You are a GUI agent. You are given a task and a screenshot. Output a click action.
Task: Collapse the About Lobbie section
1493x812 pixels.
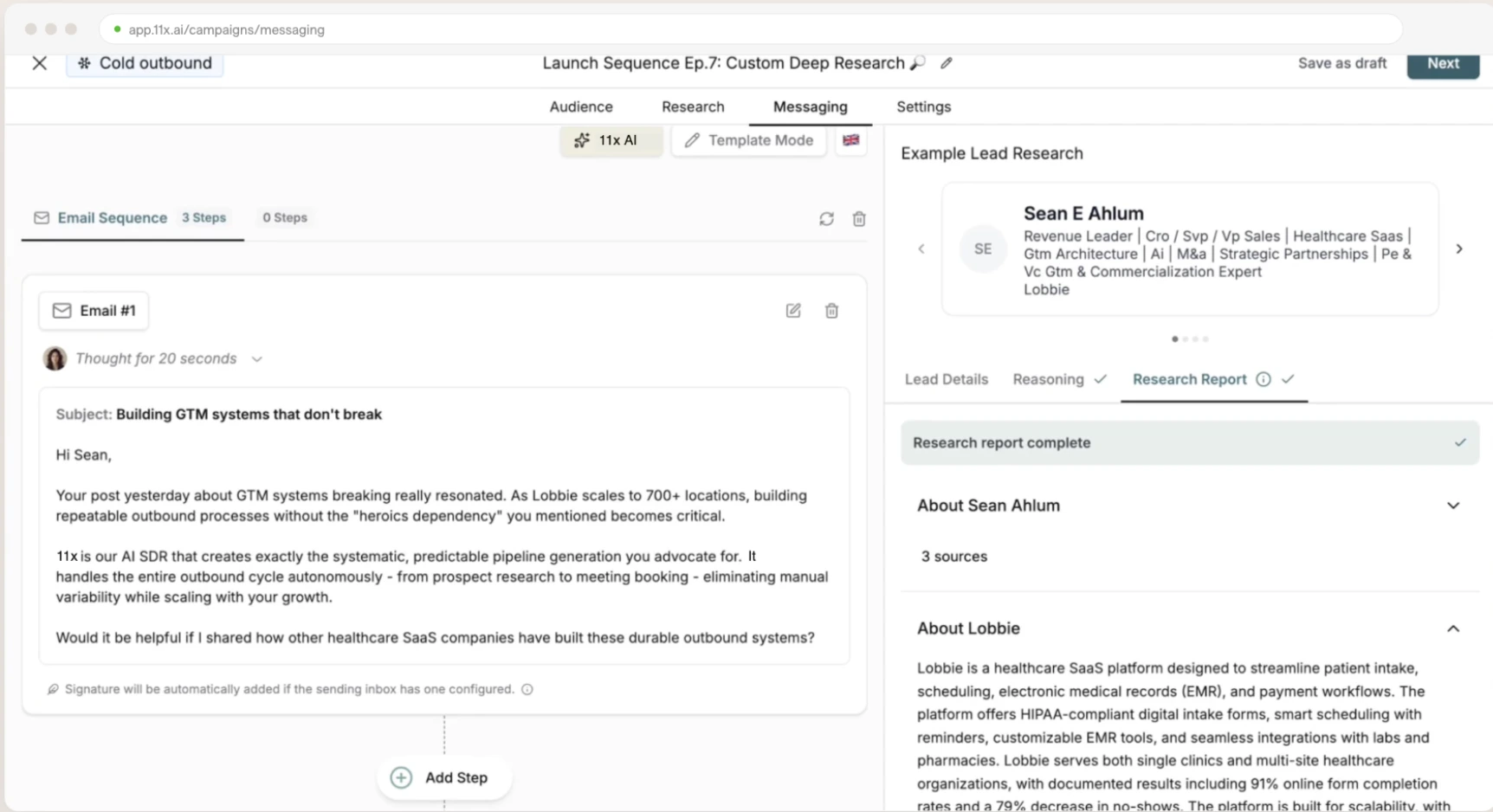tap(1453, 628)
